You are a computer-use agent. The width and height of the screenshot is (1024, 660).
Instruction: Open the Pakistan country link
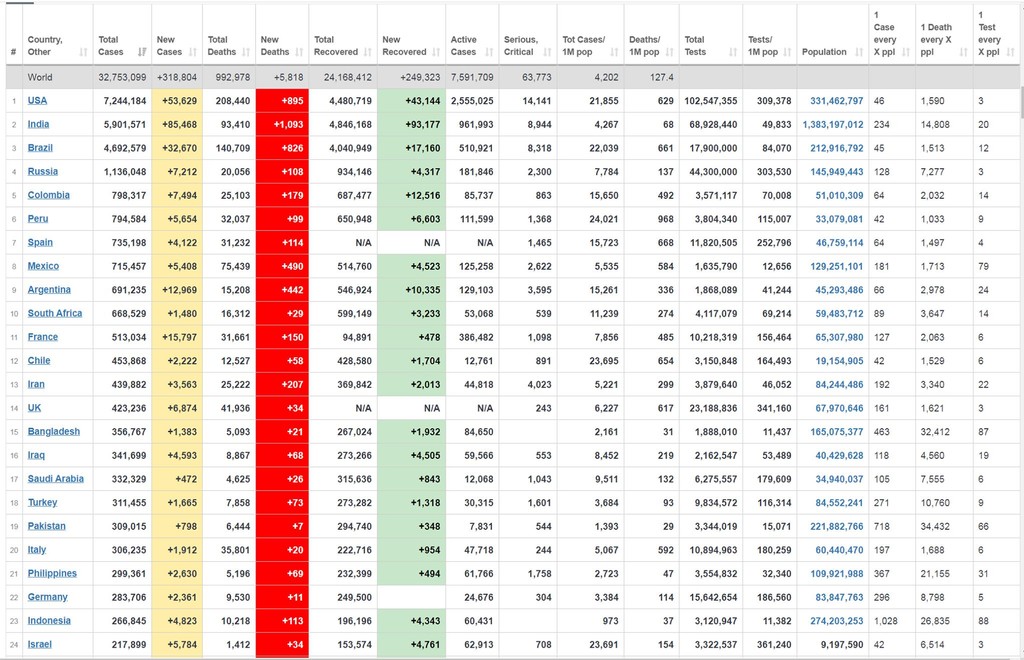tap(46, 526)
